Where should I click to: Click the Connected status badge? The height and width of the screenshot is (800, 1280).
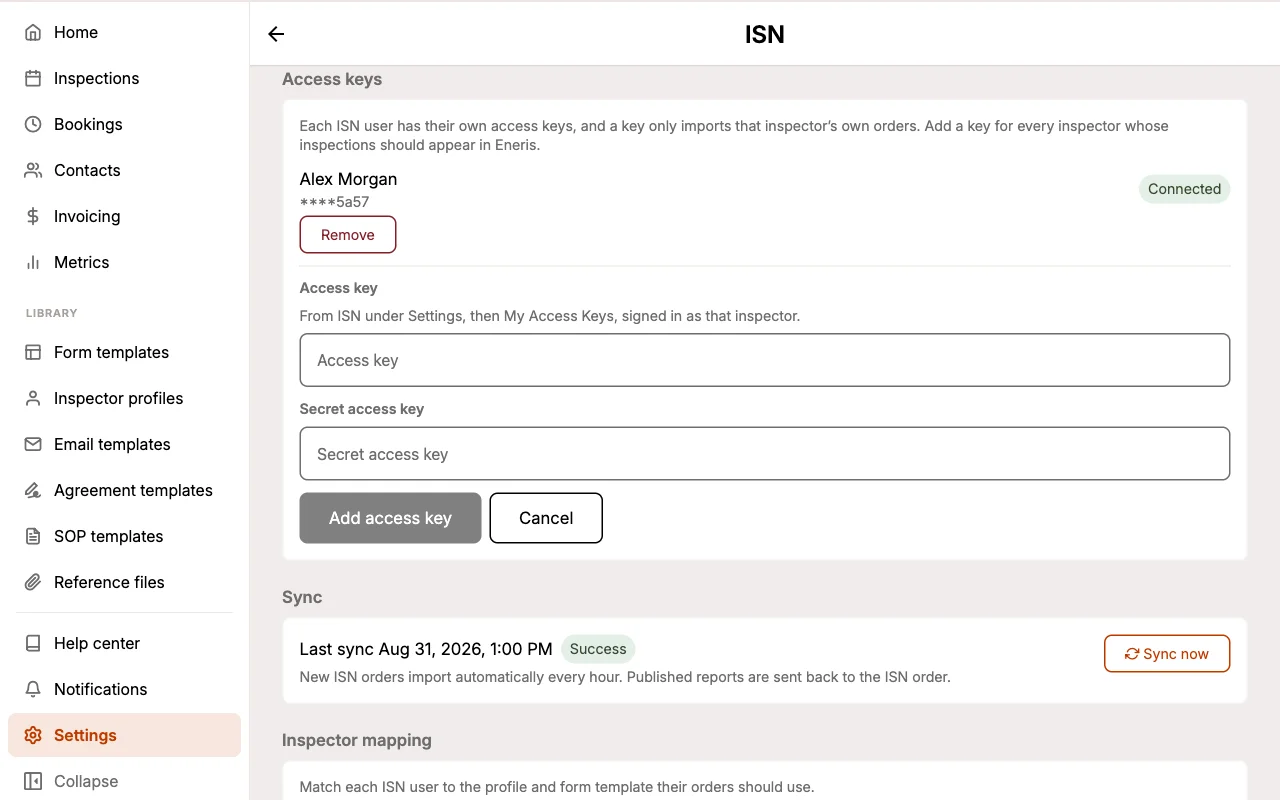tap(1184, 189)
